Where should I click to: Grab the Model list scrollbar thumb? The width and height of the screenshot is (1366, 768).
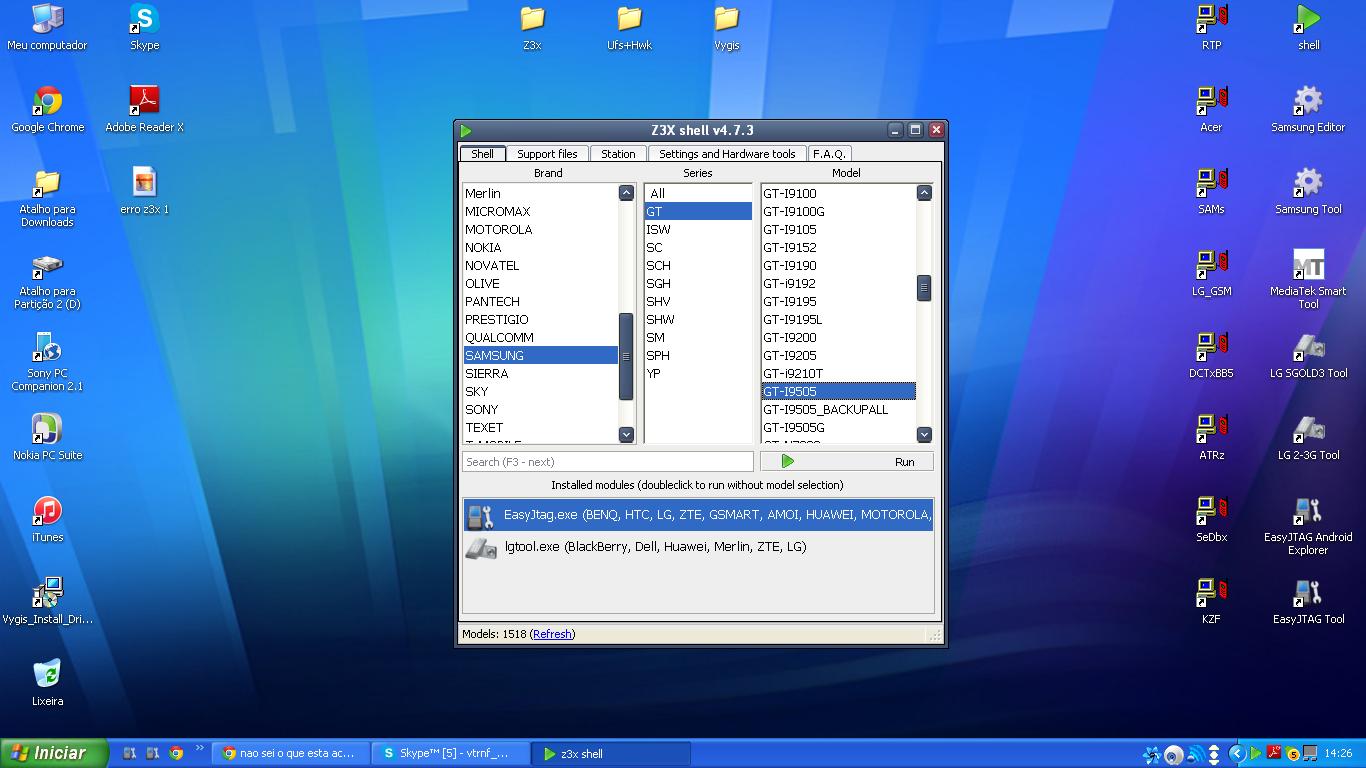pos(924,288)
